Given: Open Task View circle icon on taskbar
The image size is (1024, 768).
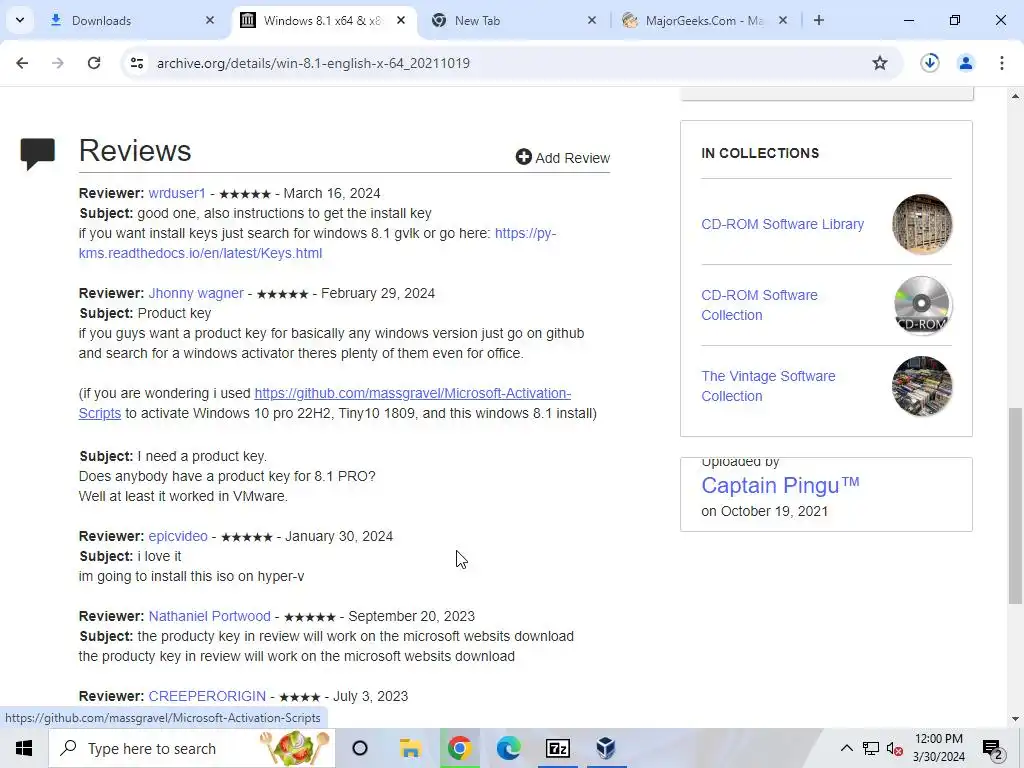Looking at the screenshot, I should [x=360, y=748].
